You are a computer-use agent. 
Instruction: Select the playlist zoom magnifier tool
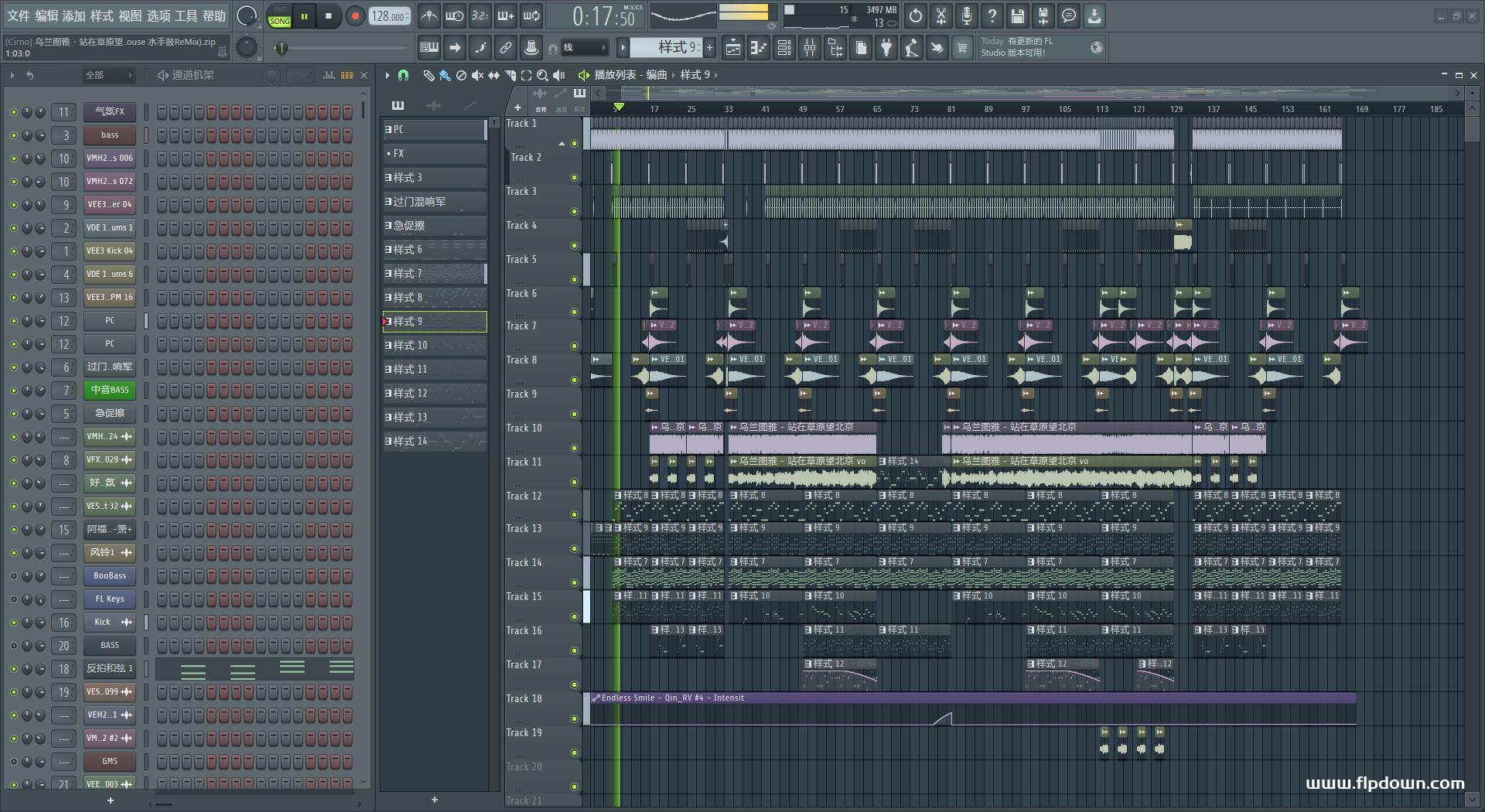pos(542,75)
